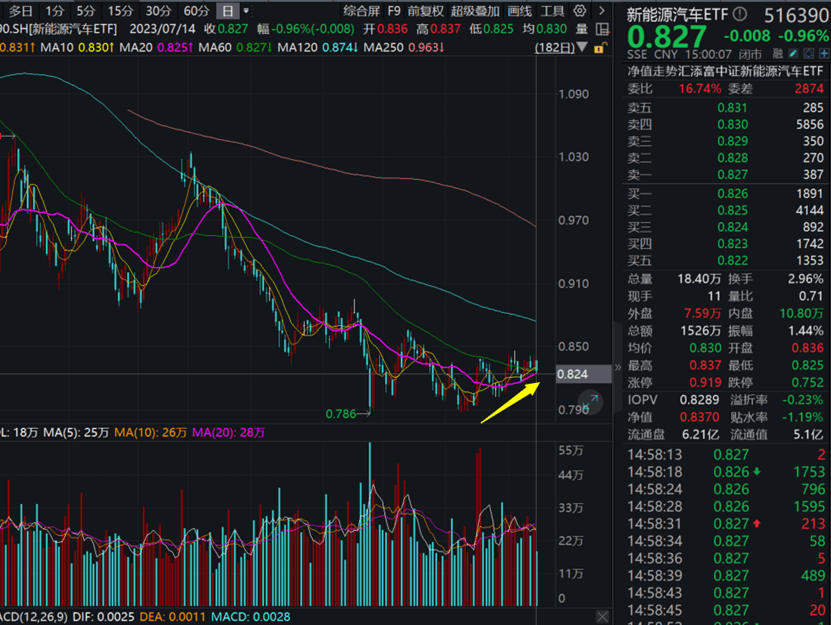
Task: Select the 多日 multi-day tab
Action: 21,11
